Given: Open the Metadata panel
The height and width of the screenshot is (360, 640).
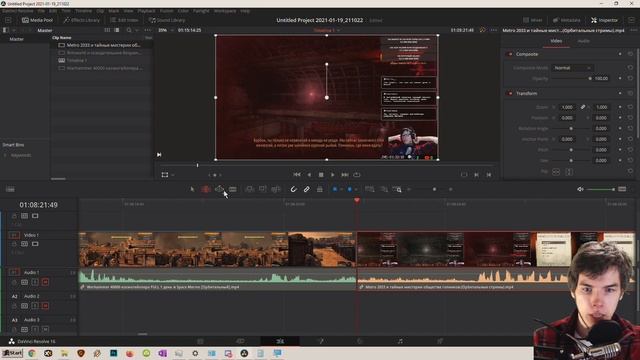Looking at the screenshot, I should coord(567,20).
